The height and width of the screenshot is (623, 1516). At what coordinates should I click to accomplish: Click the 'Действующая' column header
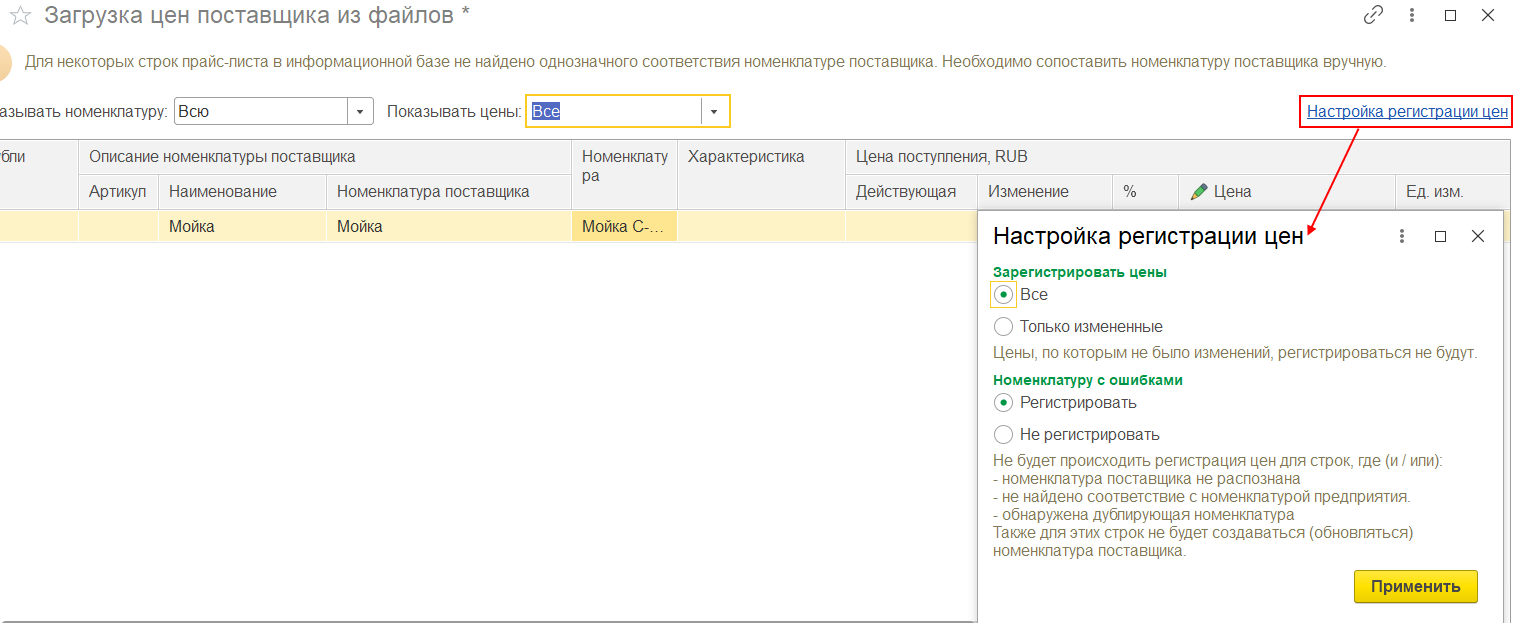(x=905, y=191)
